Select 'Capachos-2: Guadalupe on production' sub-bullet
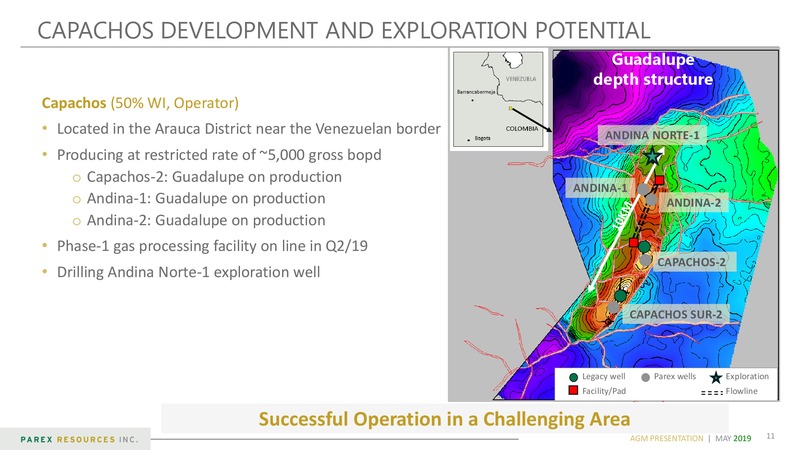 [x=214, y=177]
